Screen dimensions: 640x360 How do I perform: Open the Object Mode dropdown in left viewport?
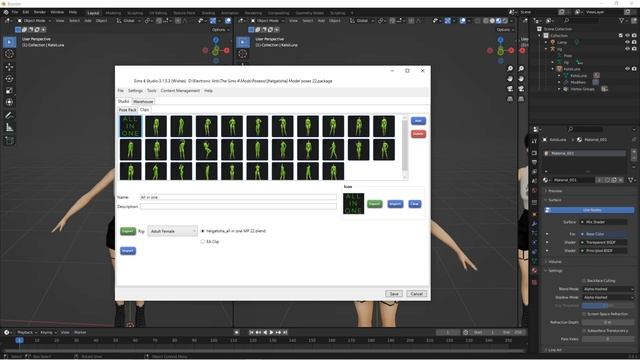(x=34, y=20)
